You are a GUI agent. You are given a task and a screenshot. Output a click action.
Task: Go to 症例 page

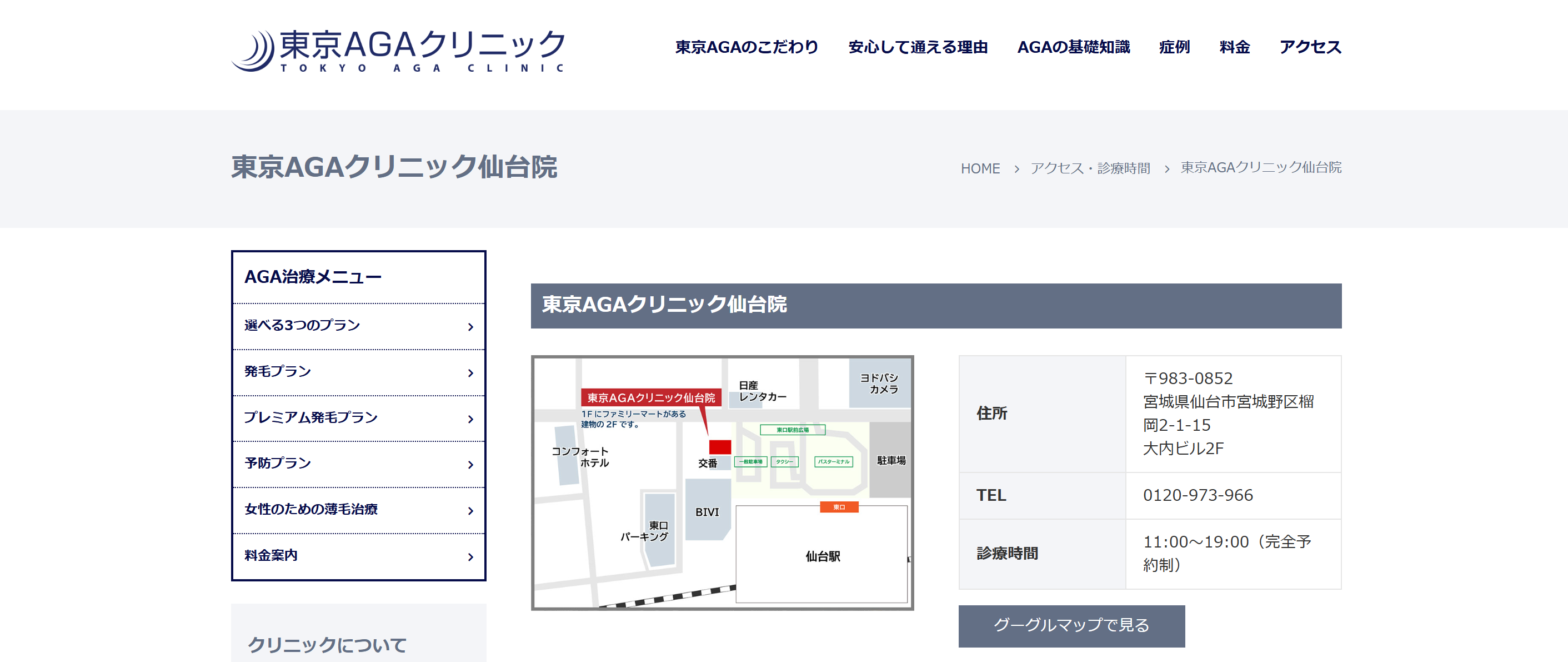click(x=1174, y=47)
